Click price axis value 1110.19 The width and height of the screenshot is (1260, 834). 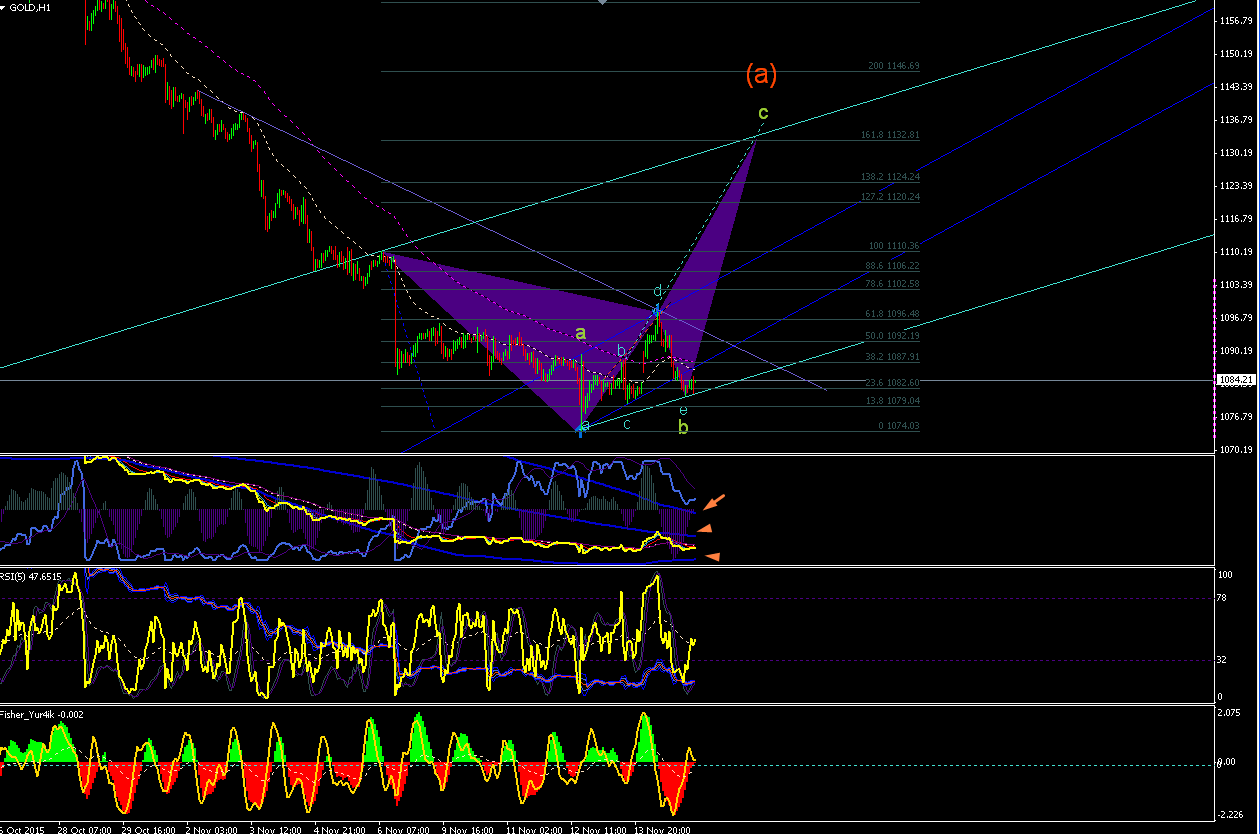point(1237,251)
